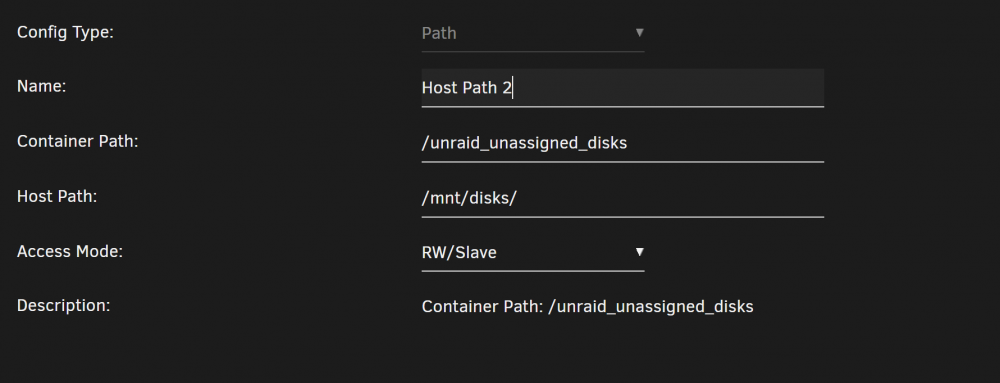The image size is (1000, 383).
Task: Open the Access Mode RW/Slave dropdown
Action: pyautogui.click(x=533, y=252)
